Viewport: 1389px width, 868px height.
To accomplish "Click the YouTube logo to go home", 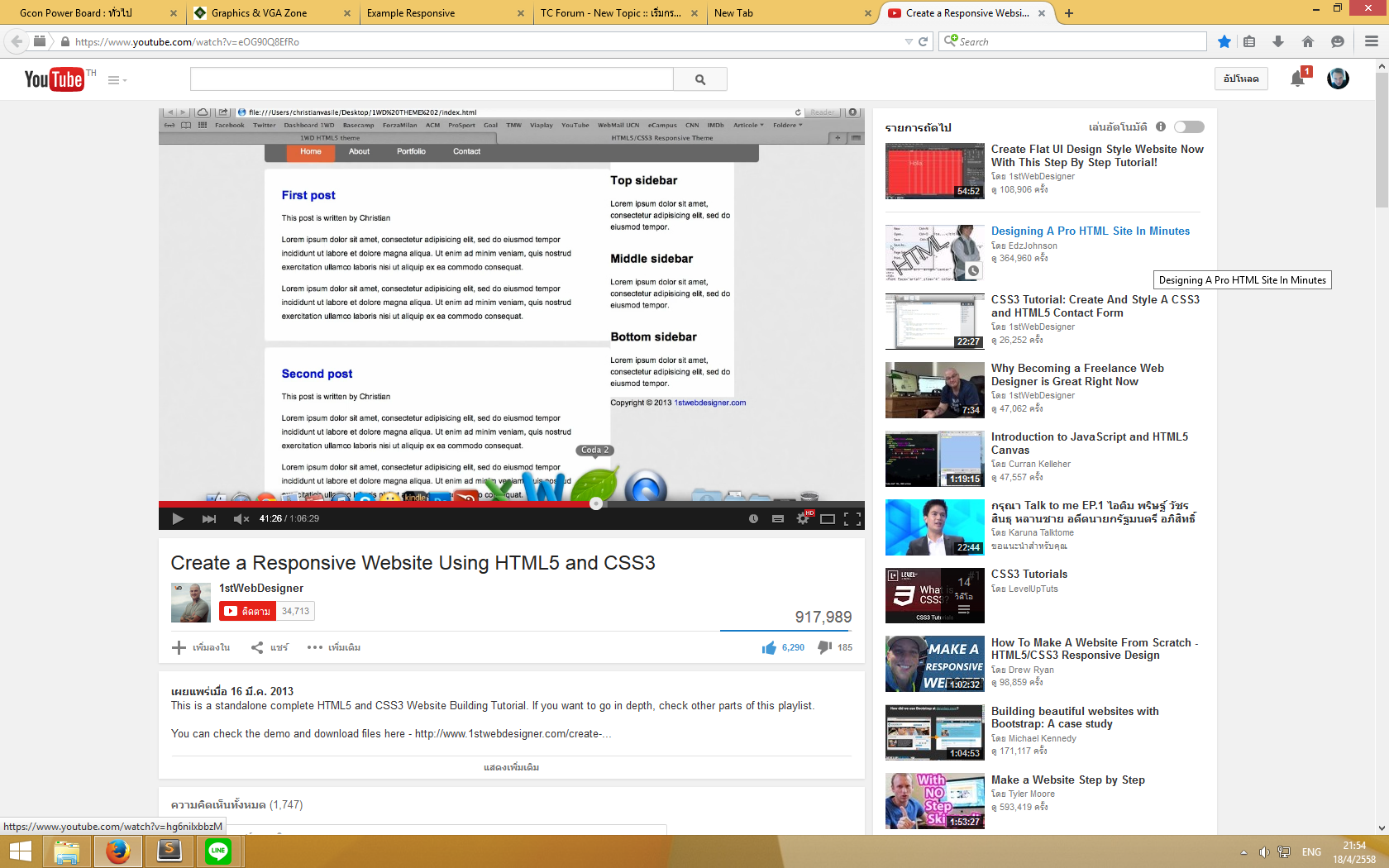I will [55, 79].
